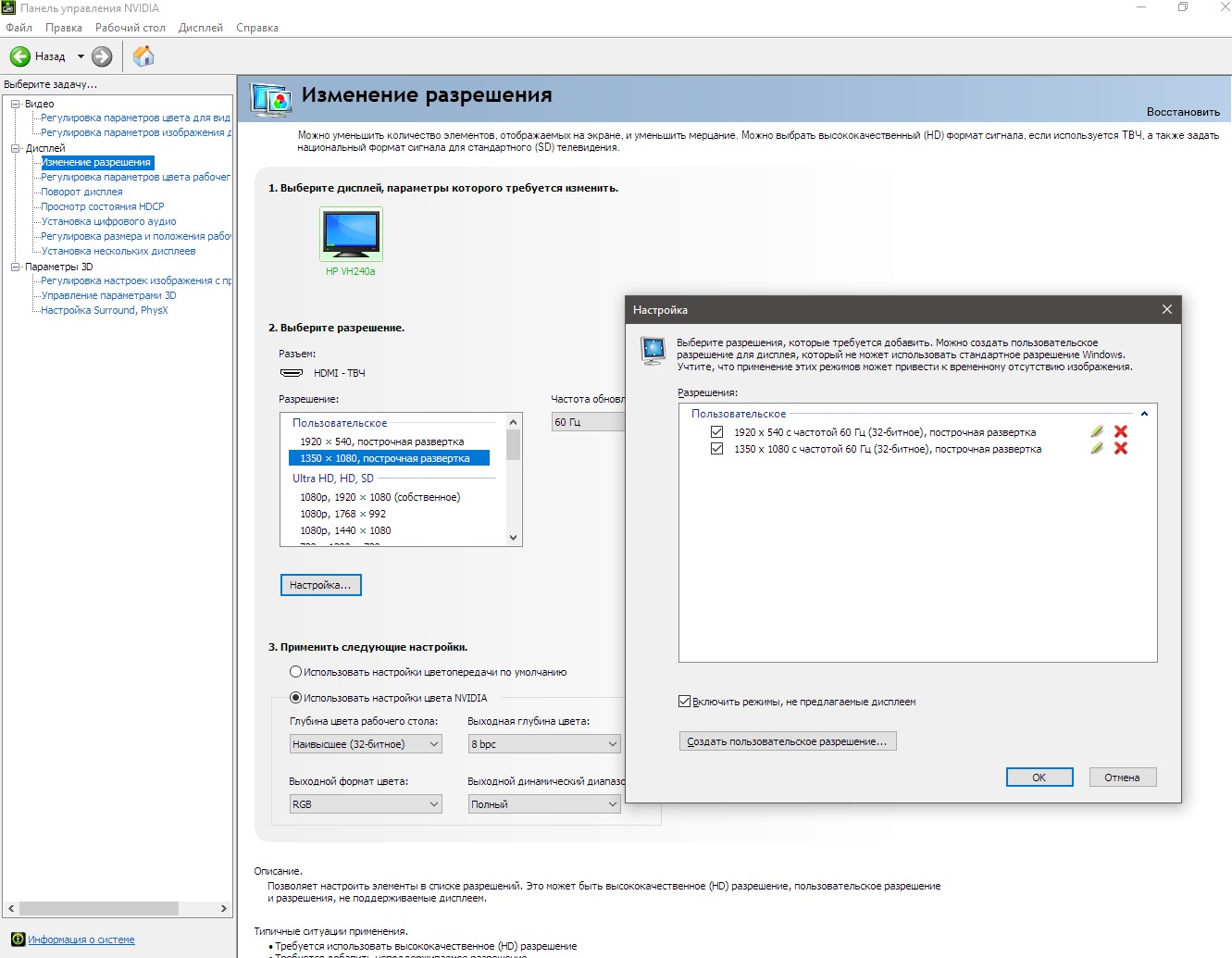Delete the 1920 x 540 custom resolution
Image resolution: width=1232 pixels, height=958 pixels.
[1121, 431]
